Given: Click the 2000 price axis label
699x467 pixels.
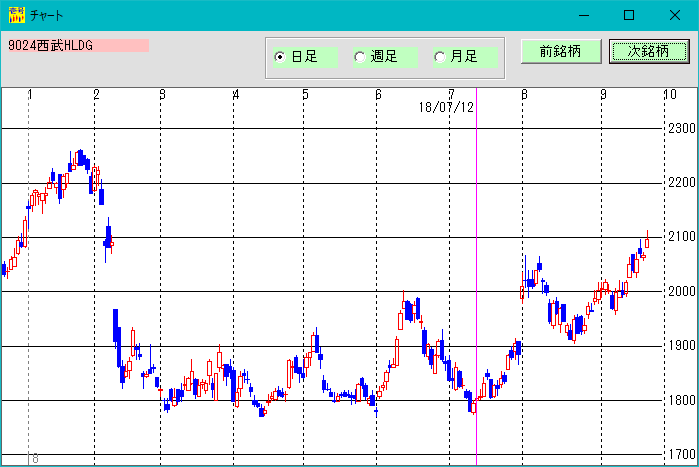Looking at the screenshot, I should pos(682,291).
